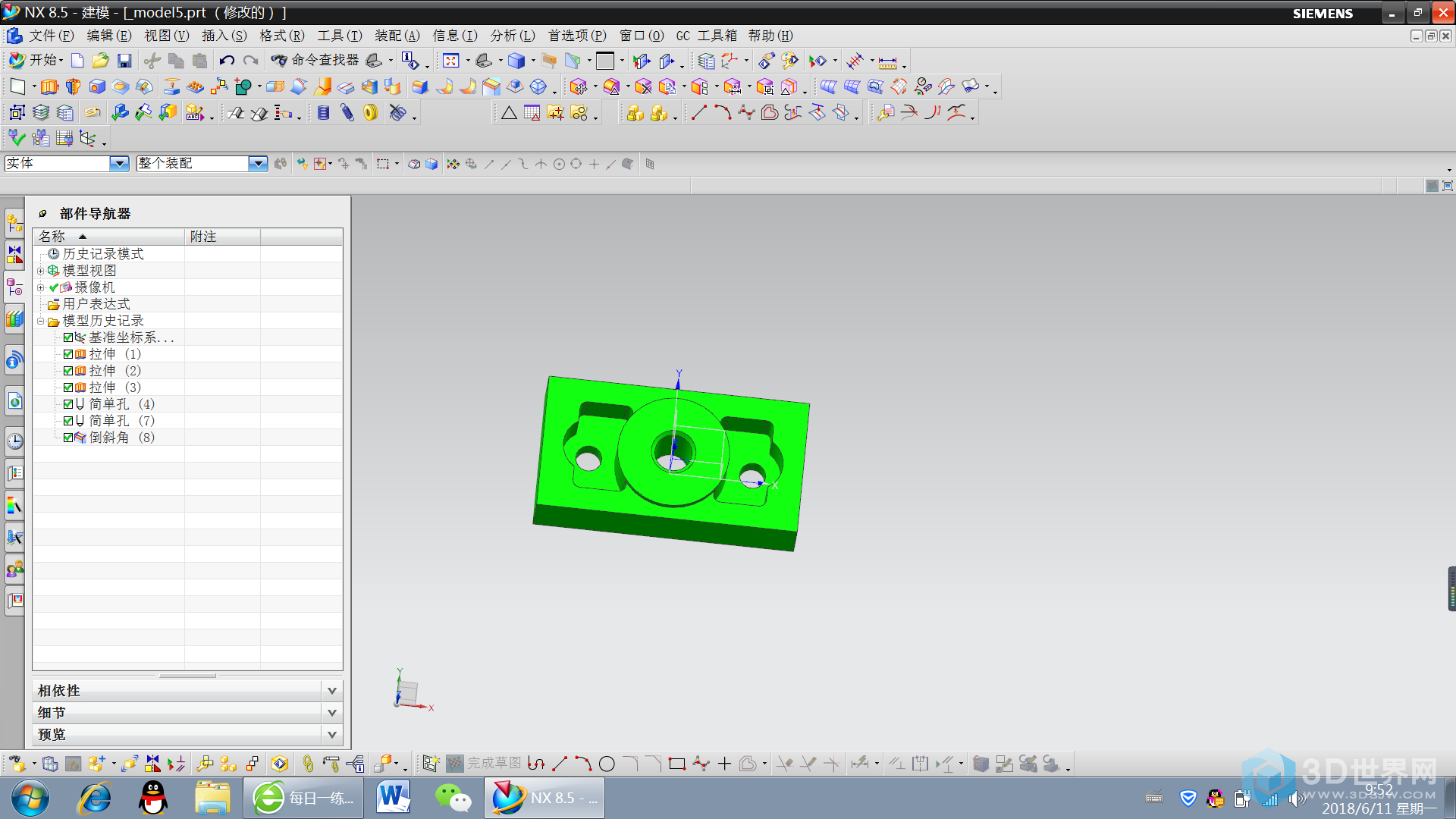
Task: Open the 装配(A) menu
Action: (x=397, y=36)
